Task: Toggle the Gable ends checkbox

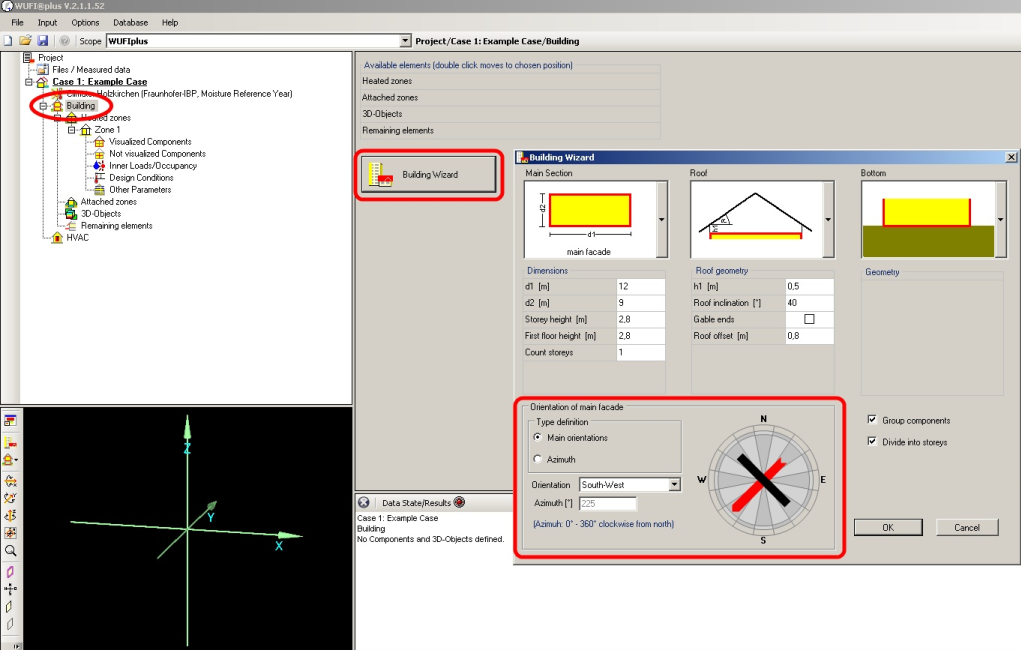Action: click(809, 319)
